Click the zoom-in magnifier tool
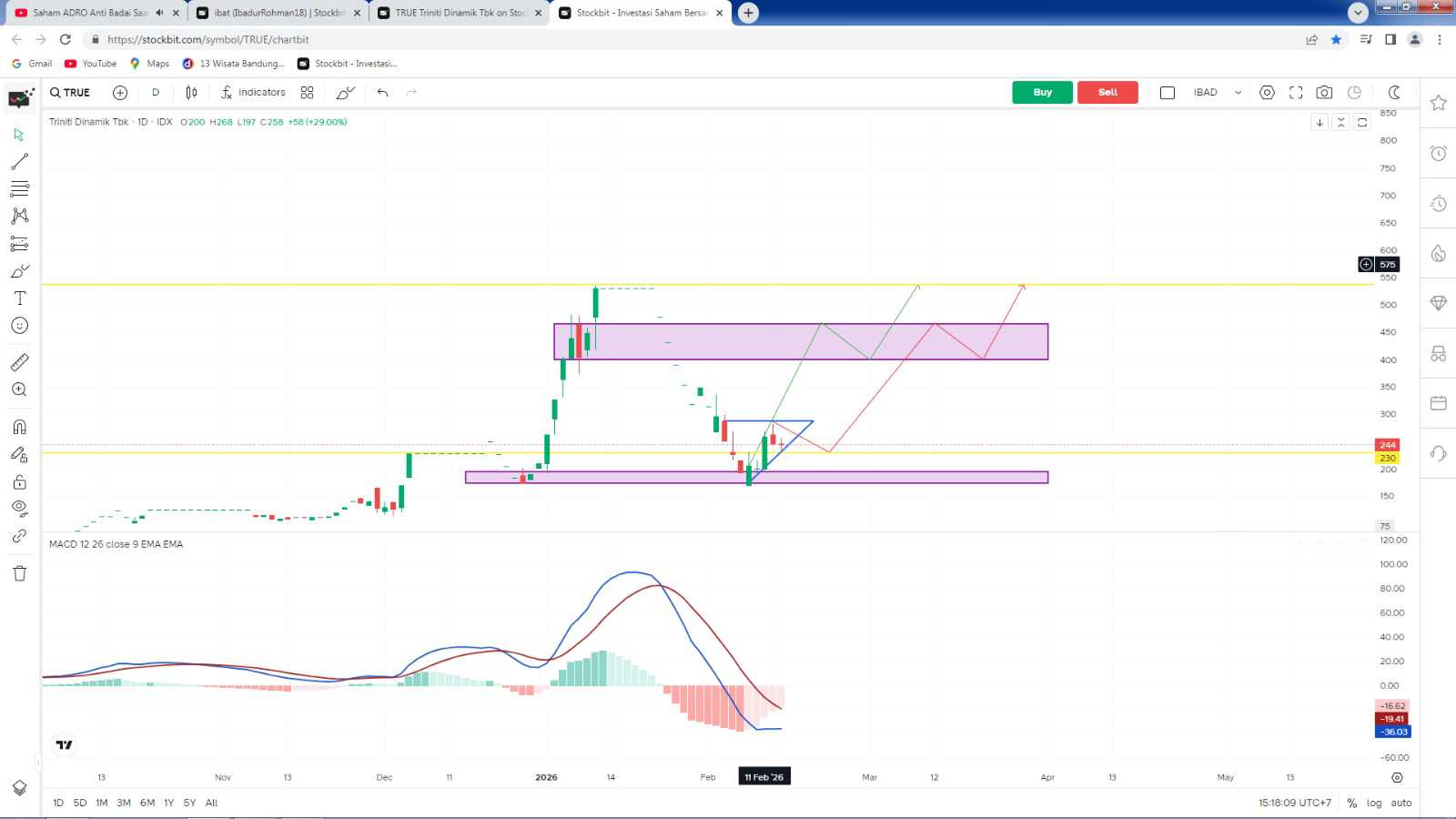The width and height of the screenshot is (1456, 819). pyautogui.click(x=19, y=389)
